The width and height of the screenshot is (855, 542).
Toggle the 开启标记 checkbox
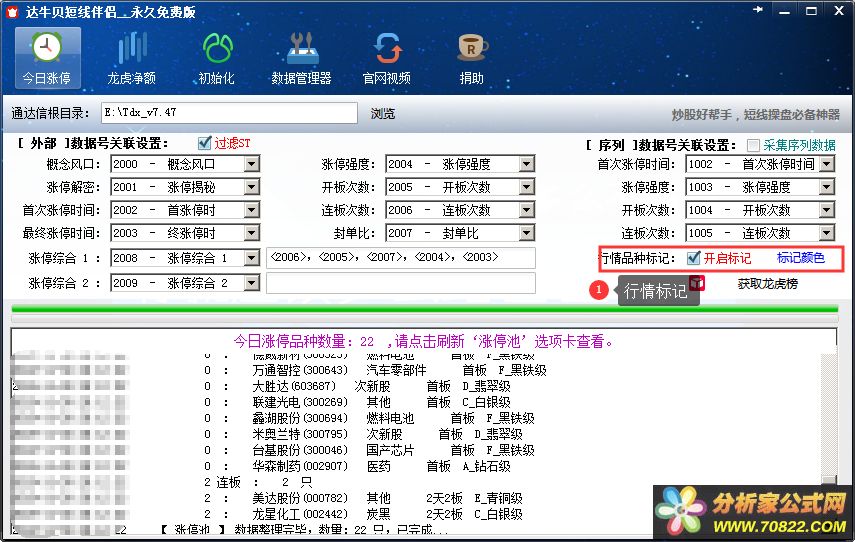pos(693,258)
